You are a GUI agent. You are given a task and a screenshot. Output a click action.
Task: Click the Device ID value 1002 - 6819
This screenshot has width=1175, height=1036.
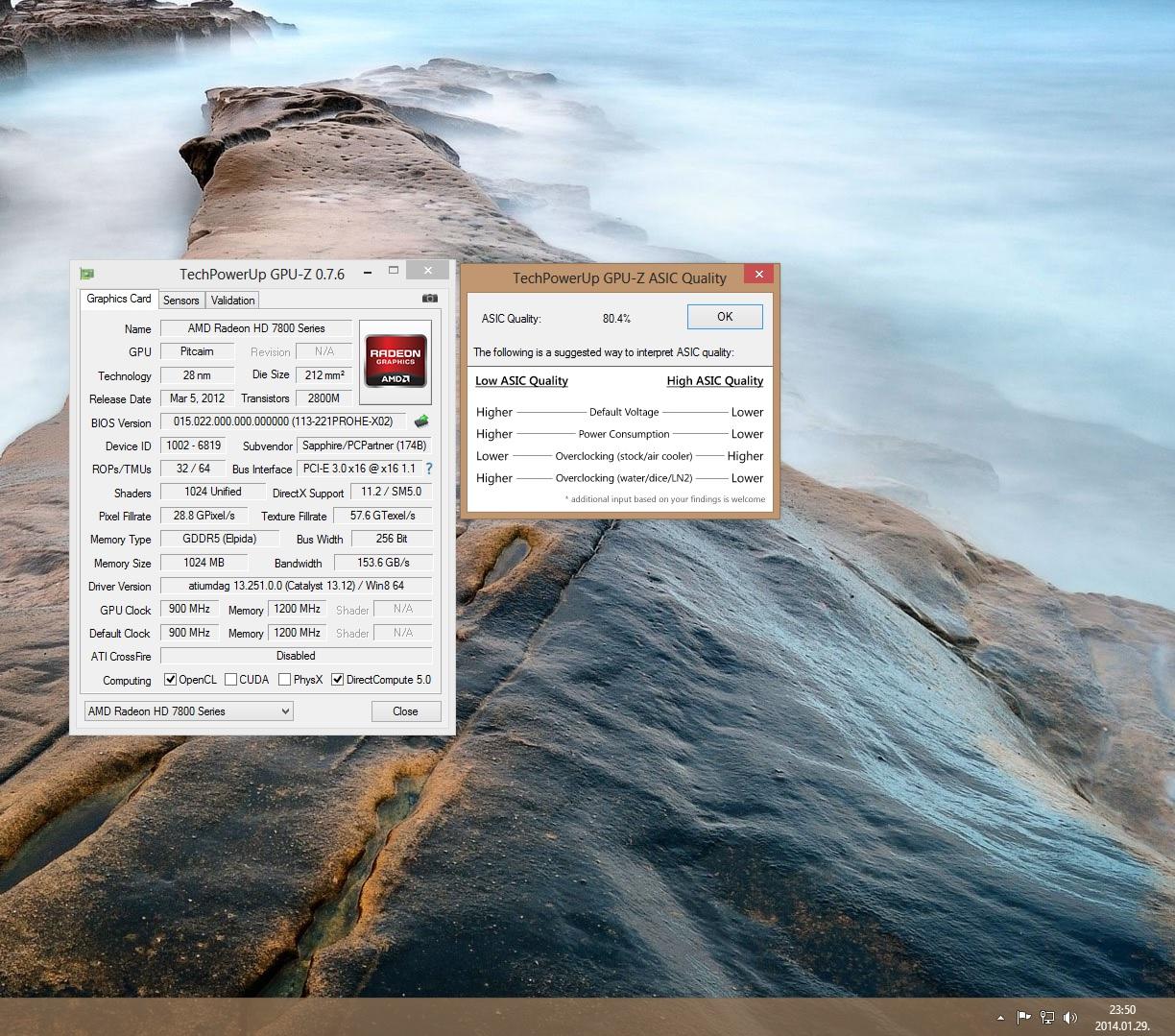(x=194, y=446)
